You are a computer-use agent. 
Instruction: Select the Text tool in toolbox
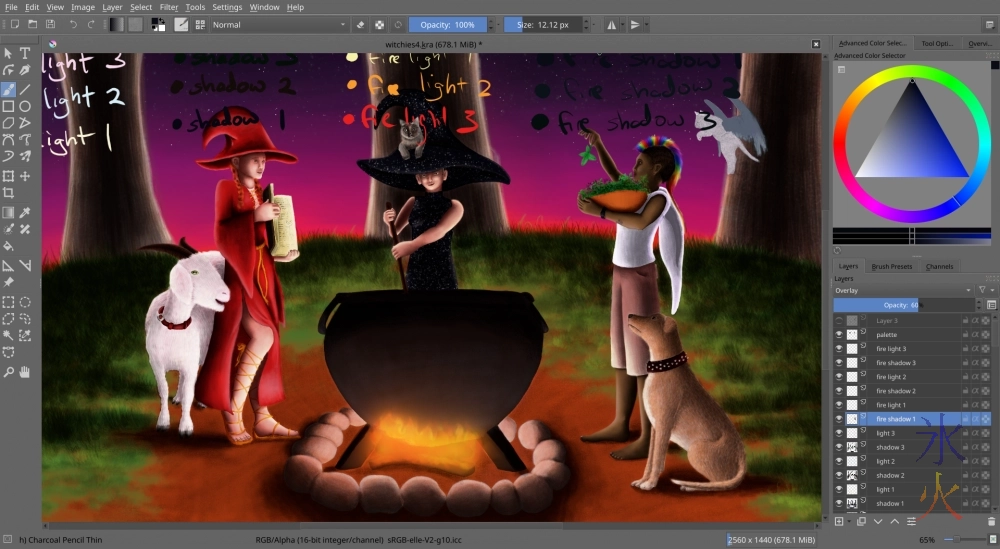(25, 53)
